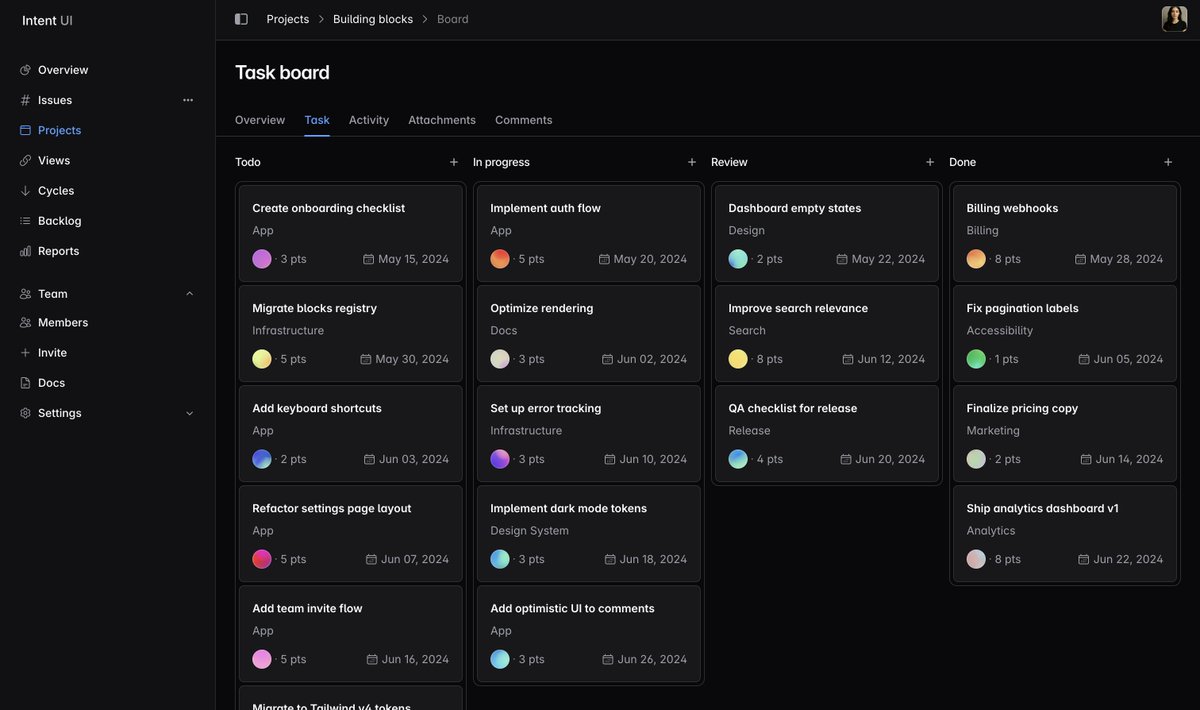Open the user profile avatar

1174,19
